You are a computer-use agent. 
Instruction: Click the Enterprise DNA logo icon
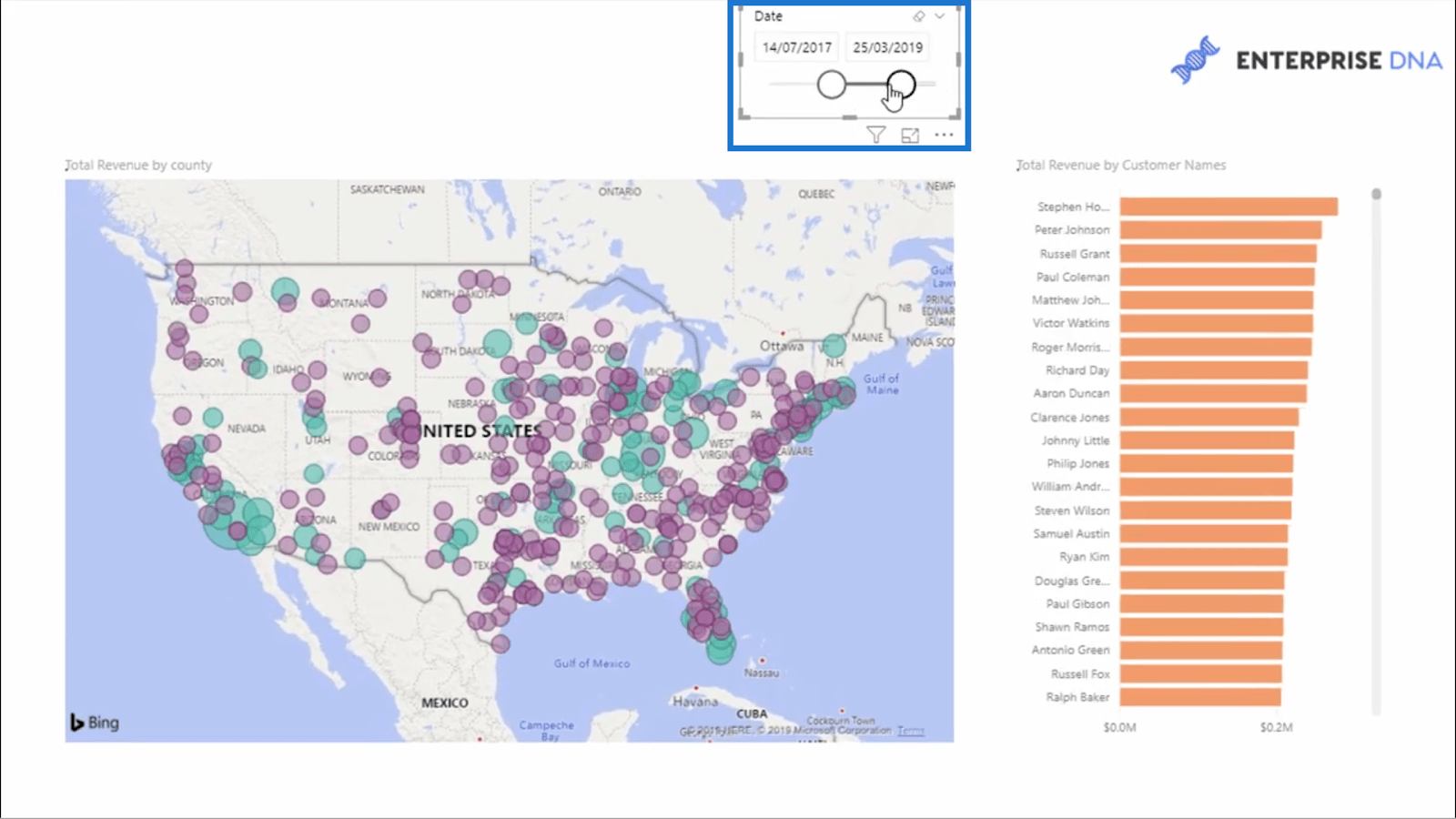coord(1195,60)
